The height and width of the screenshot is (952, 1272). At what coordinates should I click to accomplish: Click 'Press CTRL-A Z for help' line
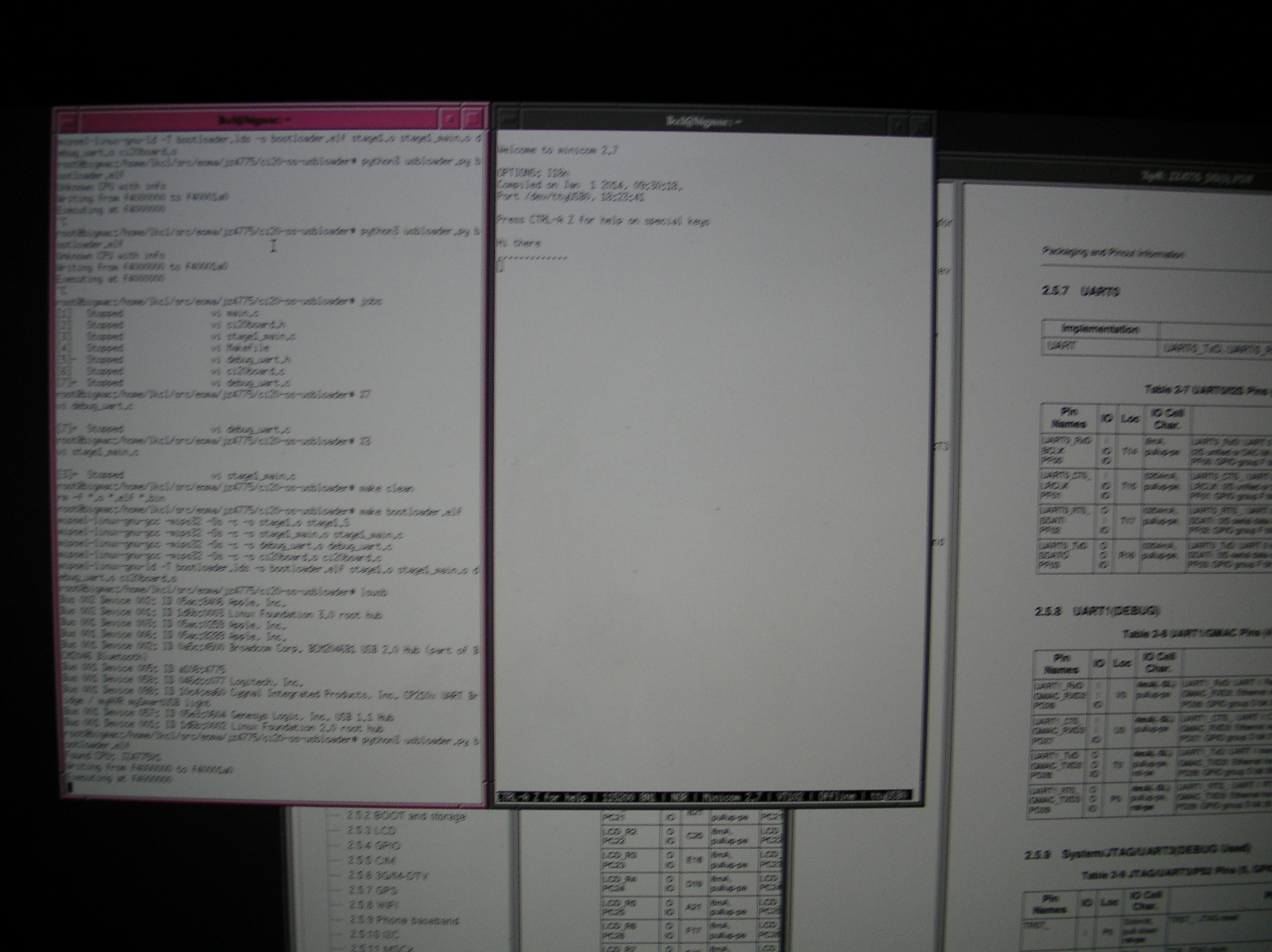(603, 221)
